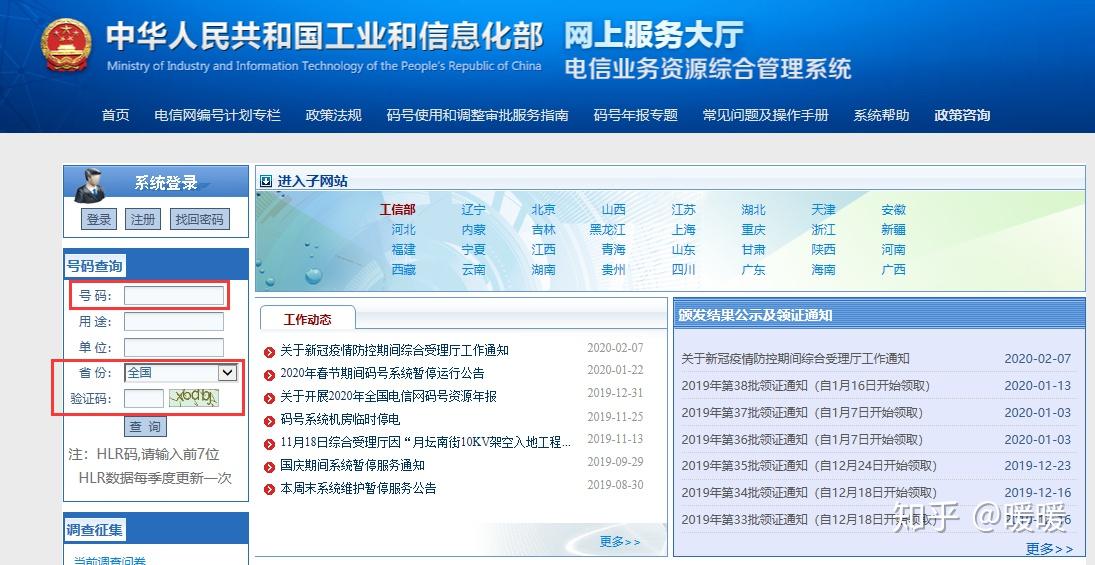The width and height of the screenshot is (1095, 565).
Task: Open the 11月18日综合受理厅 news item
Action: pos(426,443)
